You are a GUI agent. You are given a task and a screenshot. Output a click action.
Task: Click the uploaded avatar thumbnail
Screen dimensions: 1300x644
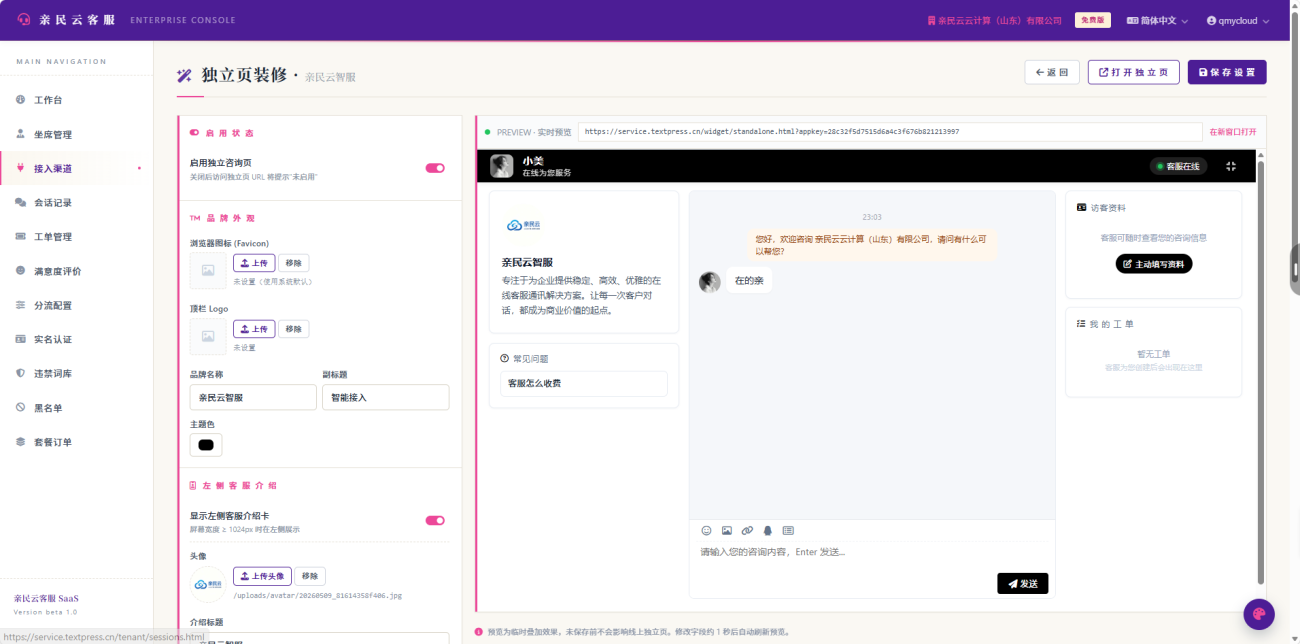tap(208, 584)
